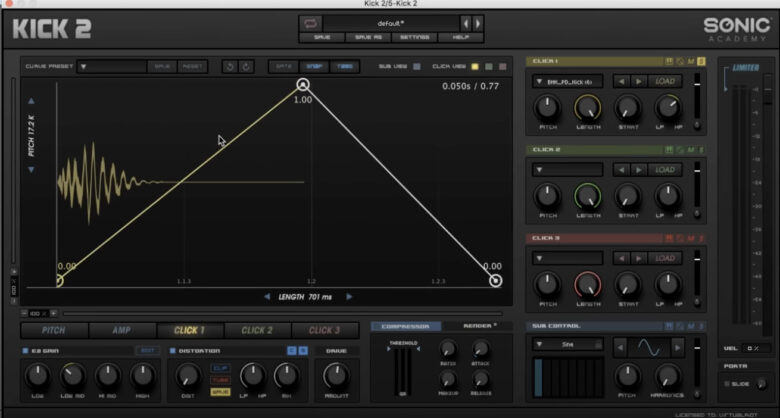This screenshot has height=418, width=780.
Task: Toggle the Slide checkbox under Porta
Action: click(727, 384)
